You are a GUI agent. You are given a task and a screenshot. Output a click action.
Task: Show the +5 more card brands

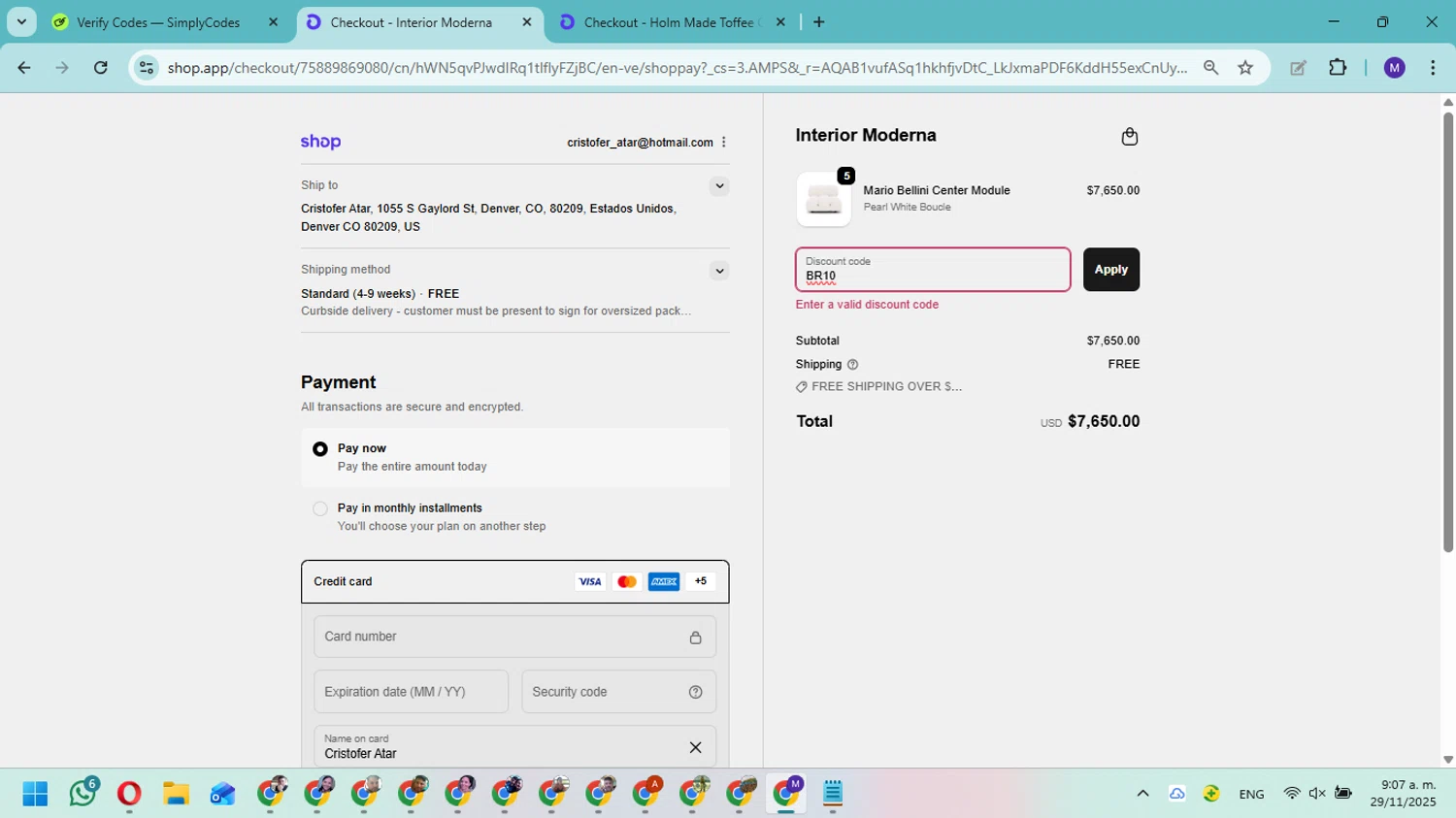701,582
